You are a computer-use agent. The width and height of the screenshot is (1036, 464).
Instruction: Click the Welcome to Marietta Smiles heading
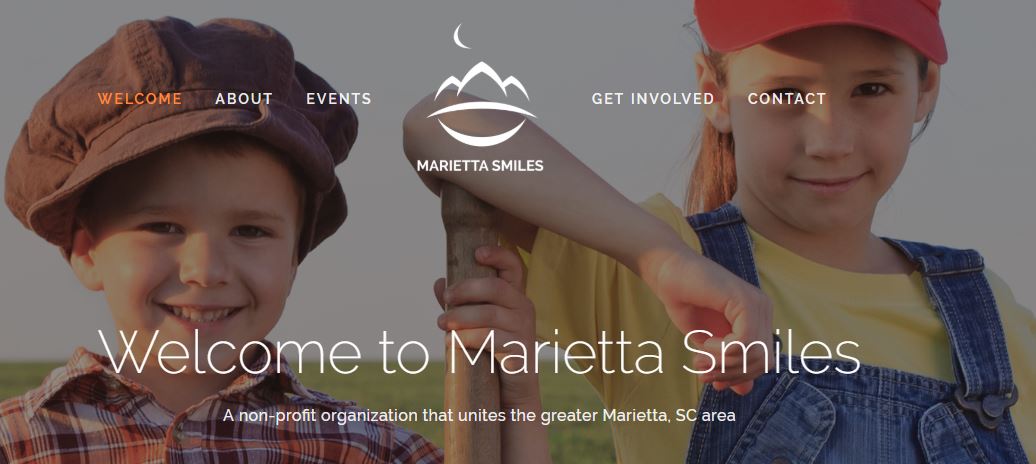click(480, 352)
